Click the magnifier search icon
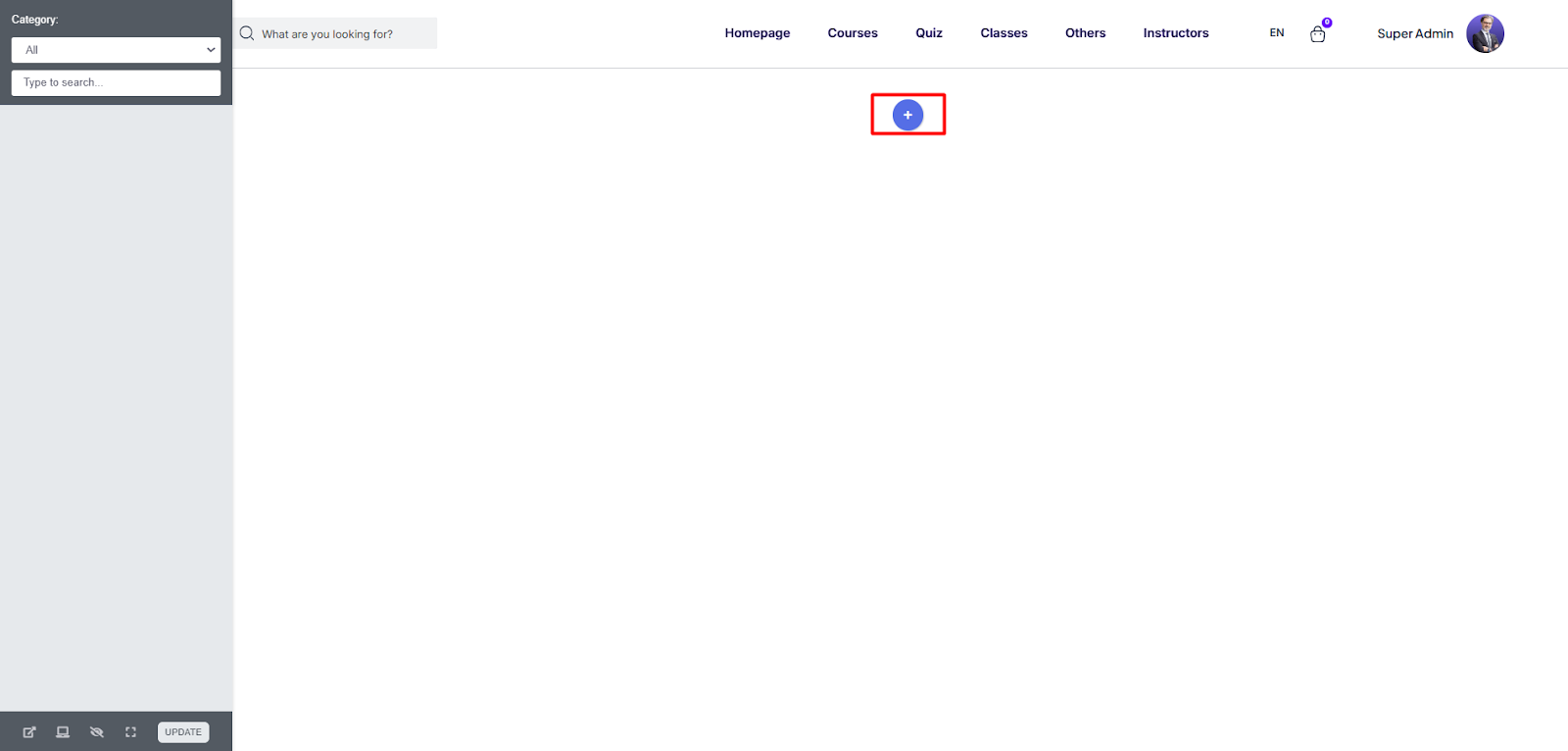Image resolution: width=1568 pixels, height=751 pixels. (247, 33)
